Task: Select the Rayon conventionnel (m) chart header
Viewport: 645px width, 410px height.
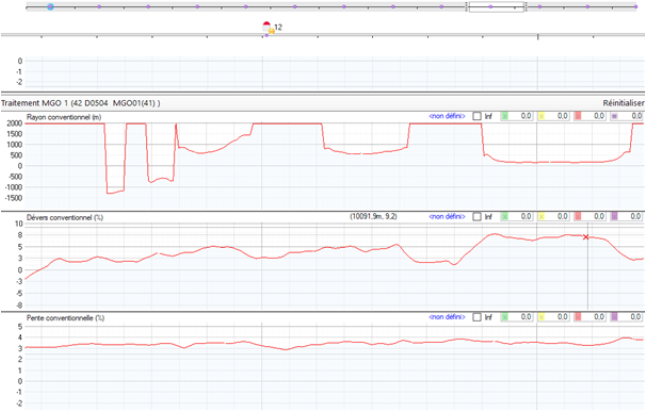Action: click(65, 117)
